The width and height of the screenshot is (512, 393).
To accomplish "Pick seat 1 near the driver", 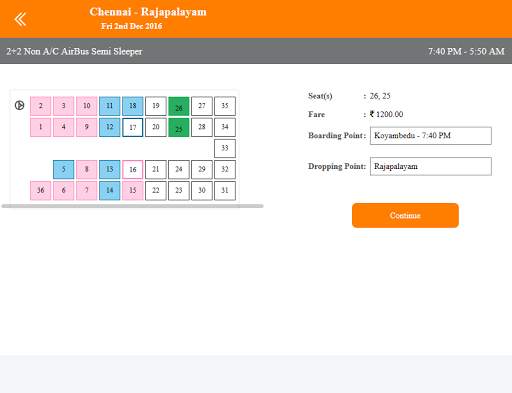I will 41,127.
